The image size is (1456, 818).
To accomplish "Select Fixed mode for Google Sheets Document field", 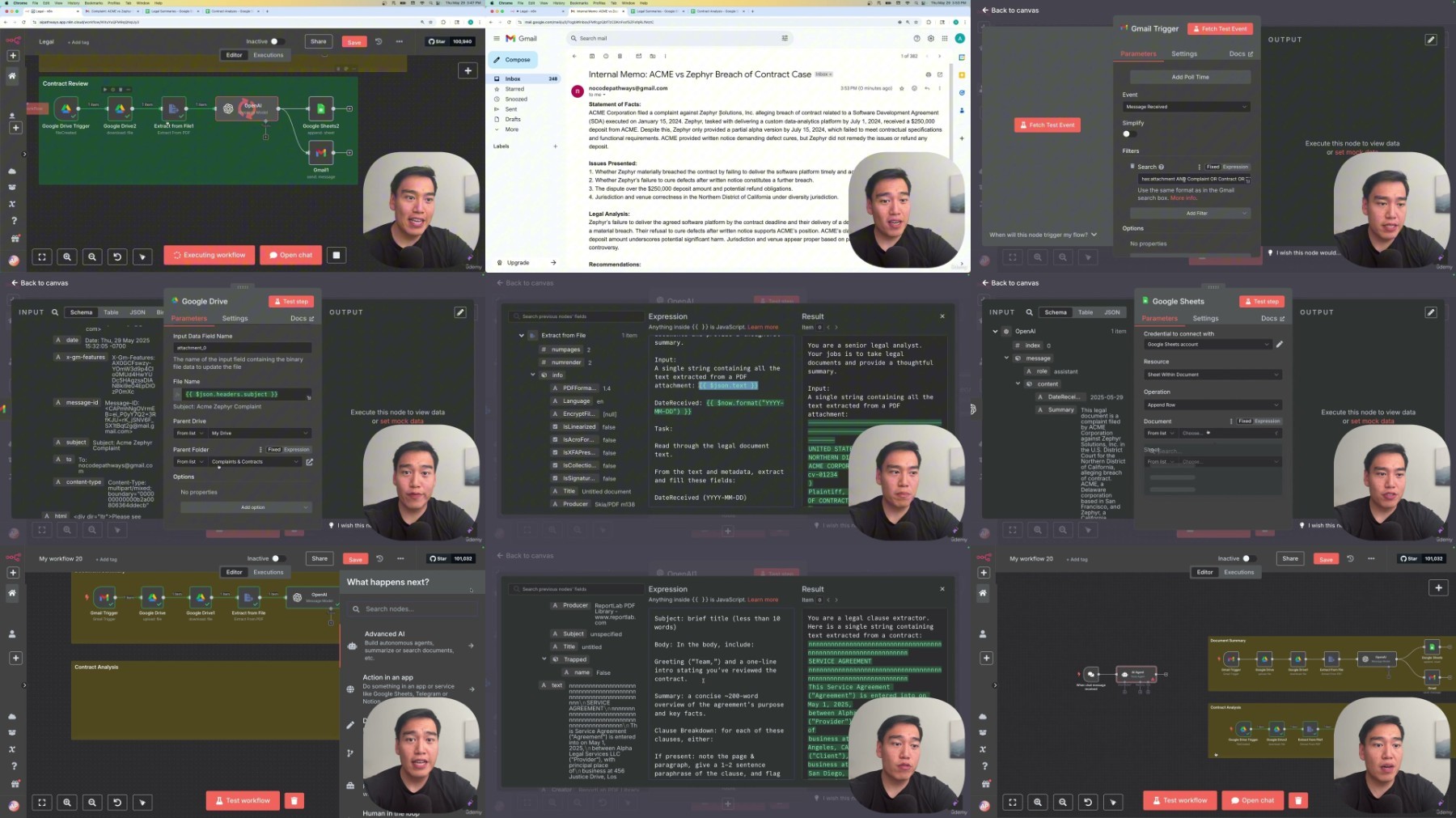I will (x=1244, y=422).
